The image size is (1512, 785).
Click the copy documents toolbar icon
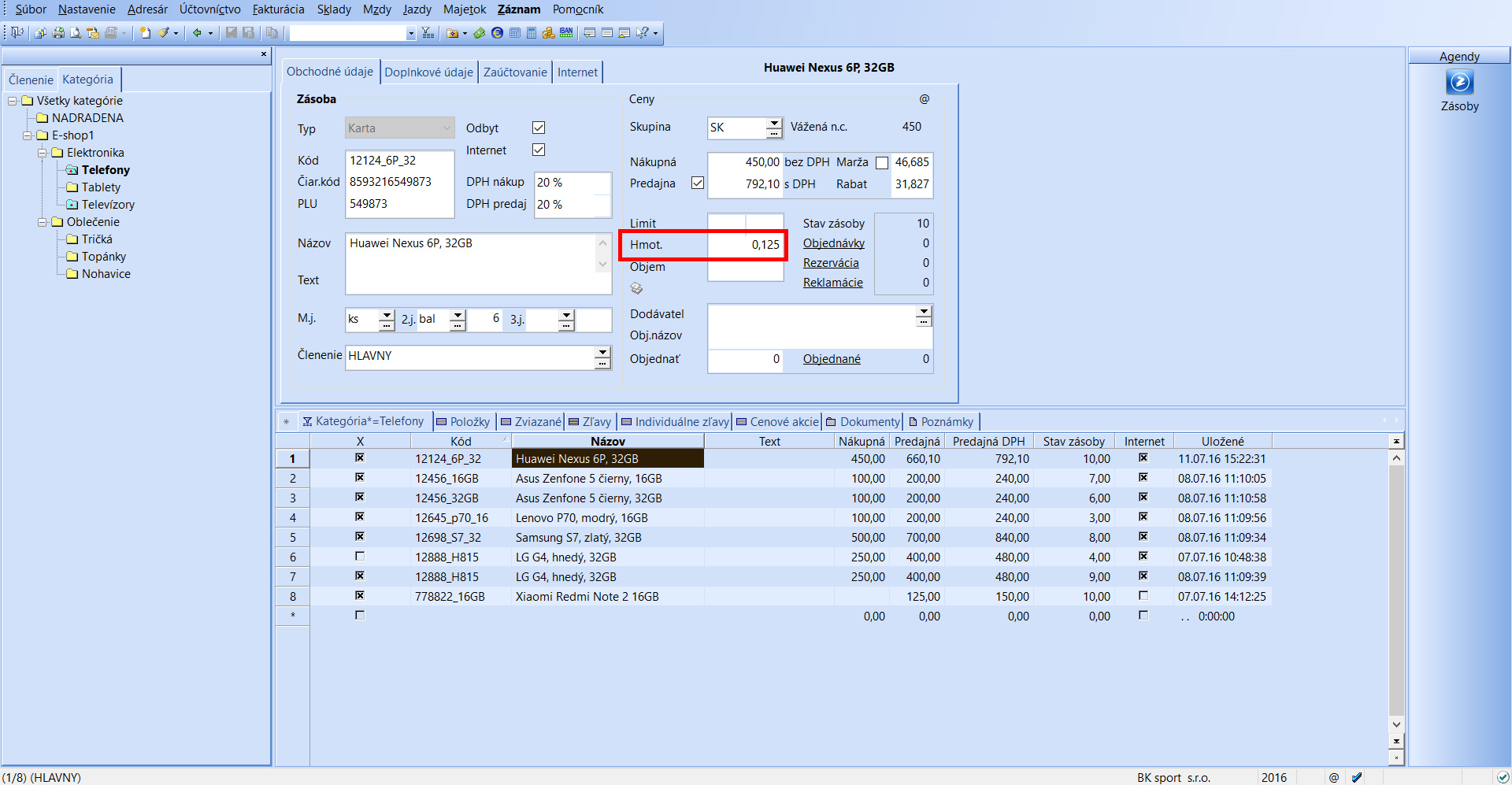pos(40,32)
